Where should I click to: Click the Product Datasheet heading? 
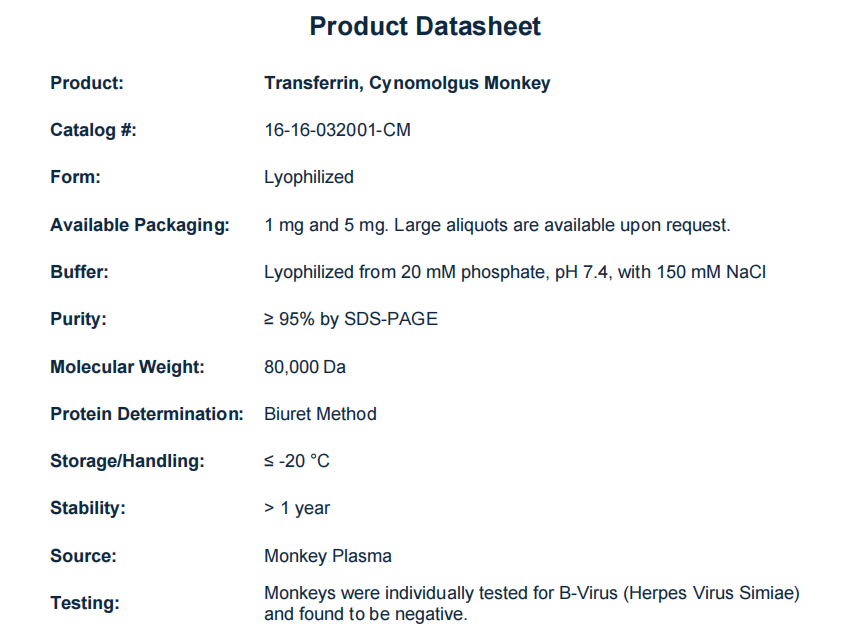[x=425, y=26]
